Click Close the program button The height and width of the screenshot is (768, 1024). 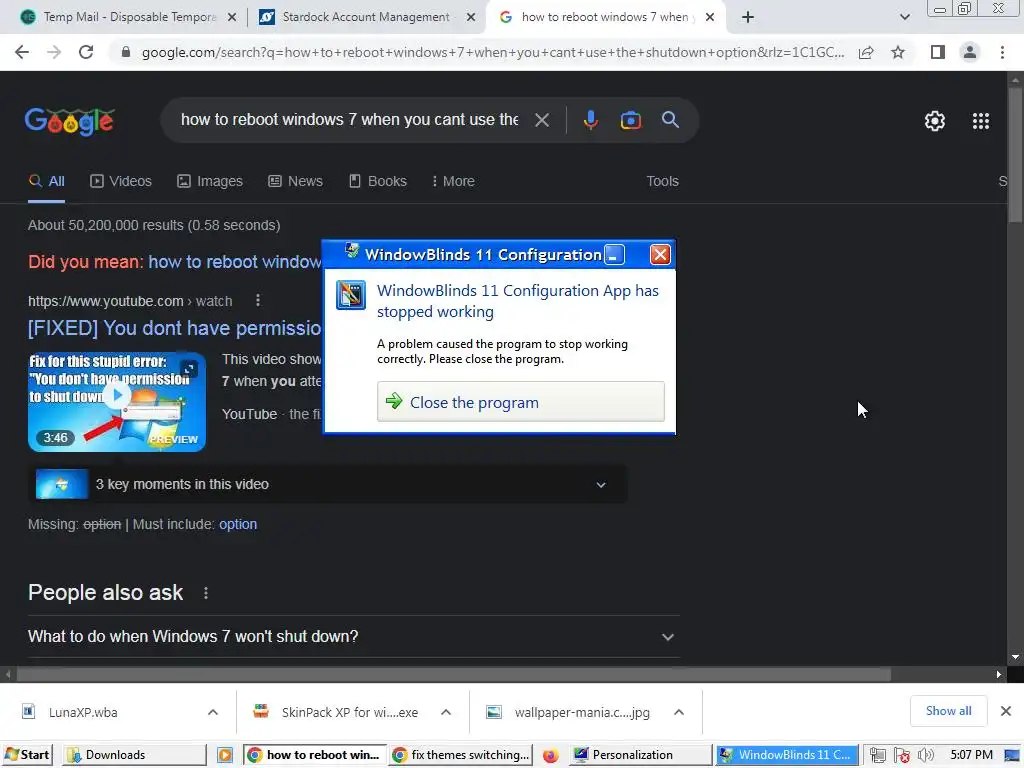tap(520, 402)
